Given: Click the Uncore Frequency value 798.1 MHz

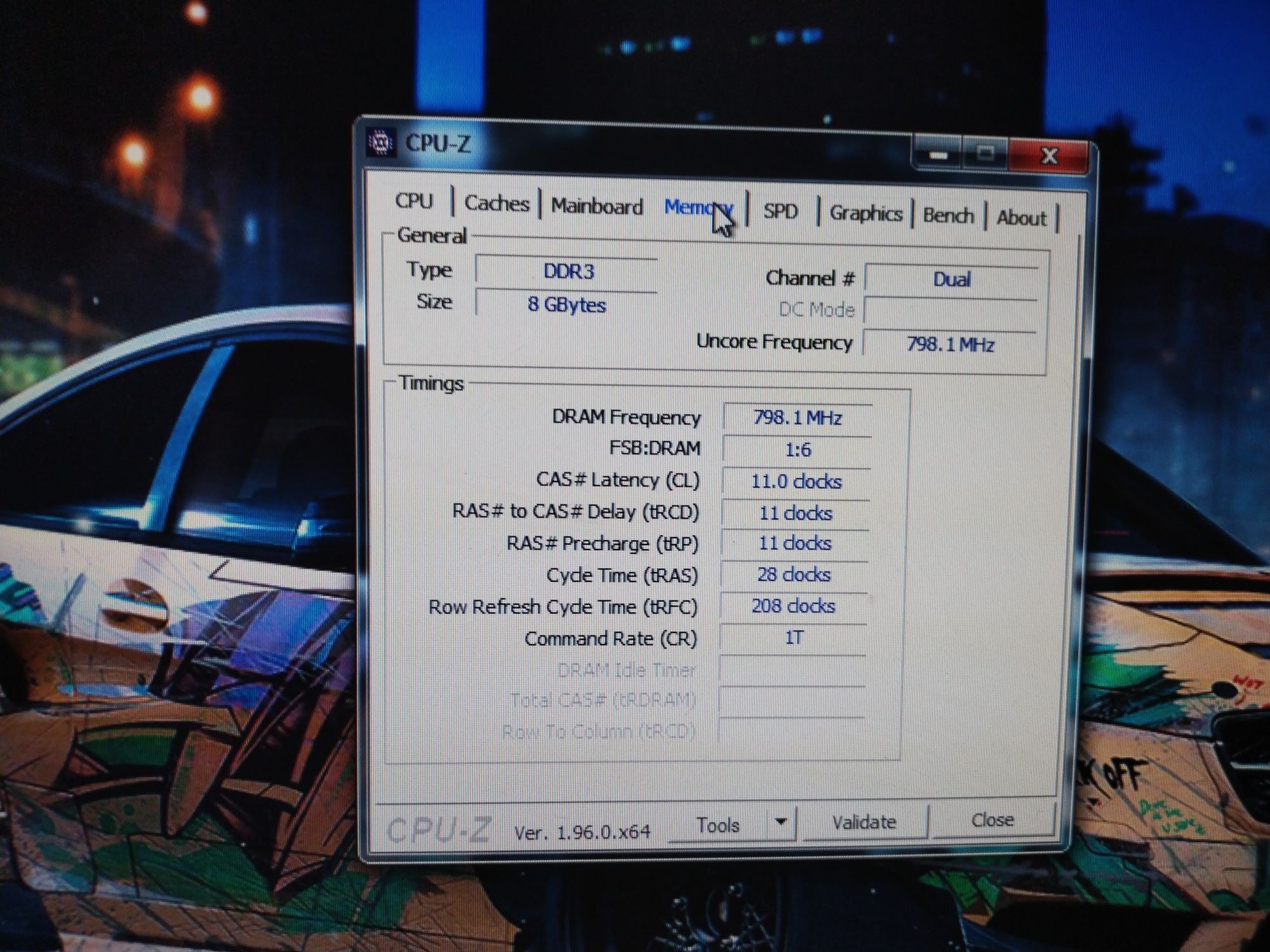Looking at the screenshot, I should coord(950,345).
